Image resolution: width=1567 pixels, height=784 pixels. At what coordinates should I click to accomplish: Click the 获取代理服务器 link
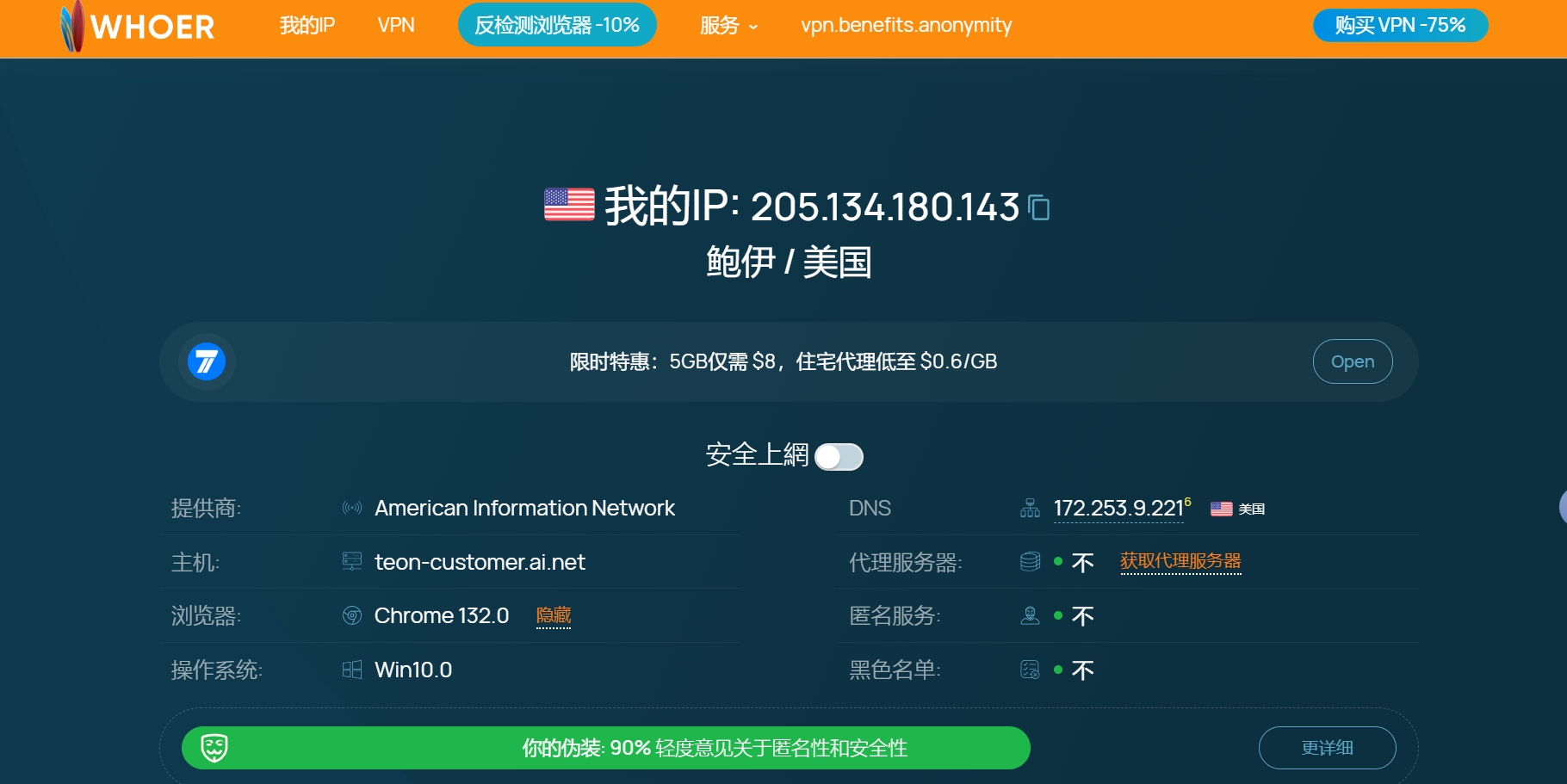click(x=1180, y=561)
